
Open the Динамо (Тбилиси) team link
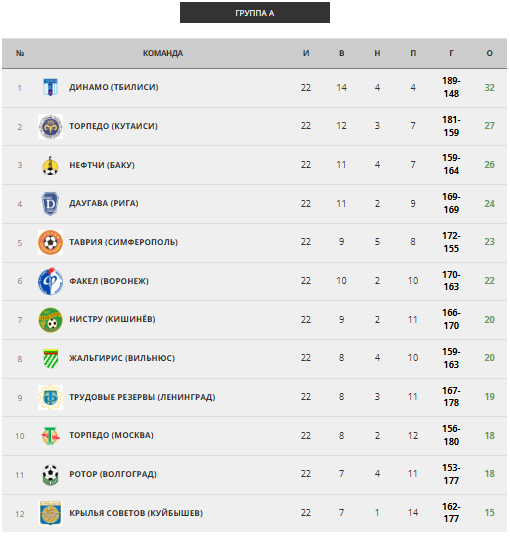point(114,87)
